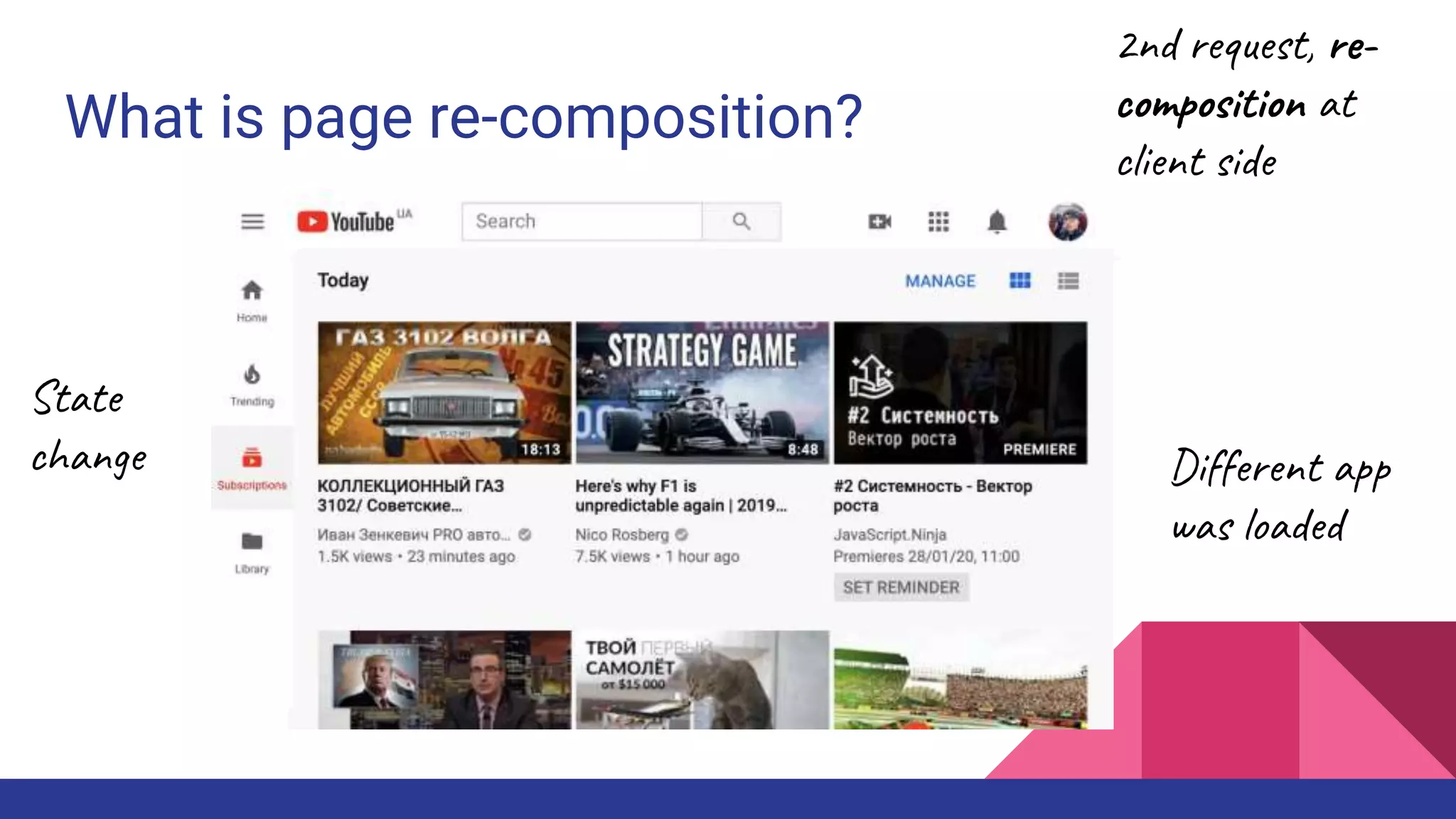Open Library in the sidebar
This screenshot has height=819, width=1456.
[x=252, y=553]
